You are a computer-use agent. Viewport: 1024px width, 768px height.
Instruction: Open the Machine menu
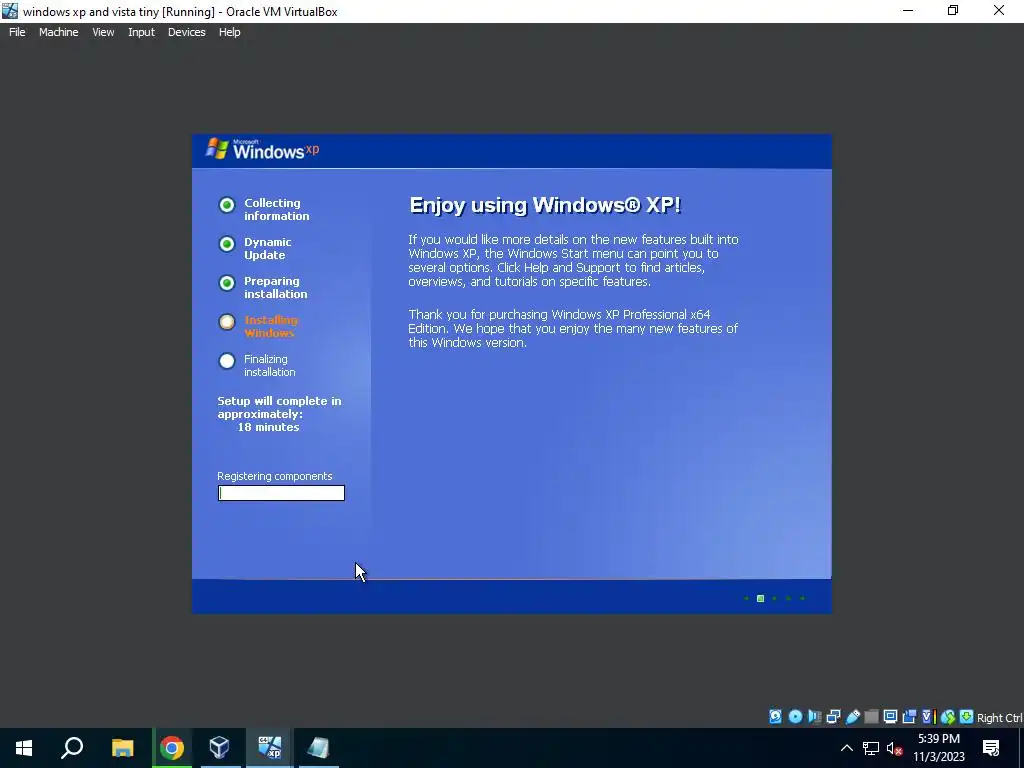pyautogui.click(x=58, y=32)
